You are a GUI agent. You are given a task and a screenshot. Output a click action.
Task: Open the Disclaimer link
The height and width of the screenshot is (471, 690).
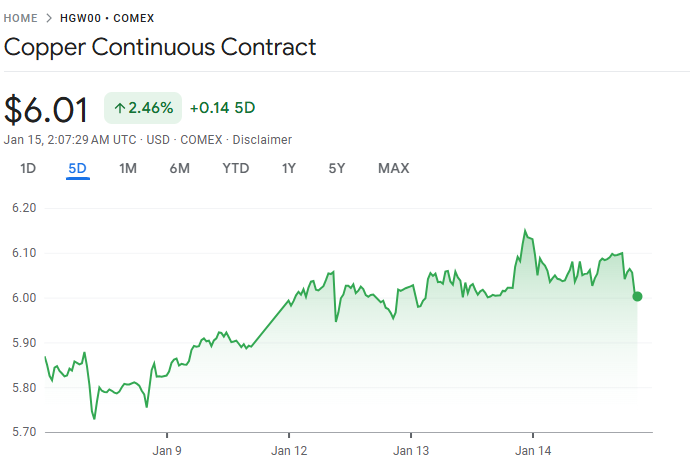(262, 140)
